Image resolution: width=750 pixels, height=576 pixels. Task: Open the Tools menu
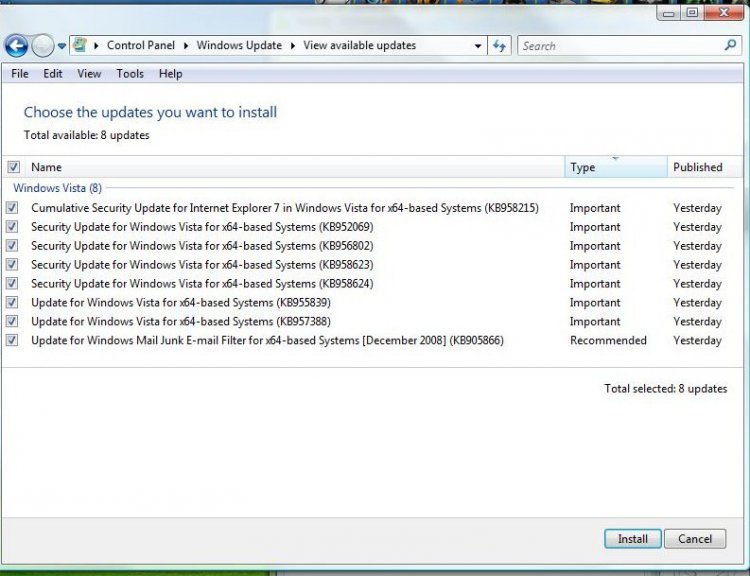click(130, 74)
